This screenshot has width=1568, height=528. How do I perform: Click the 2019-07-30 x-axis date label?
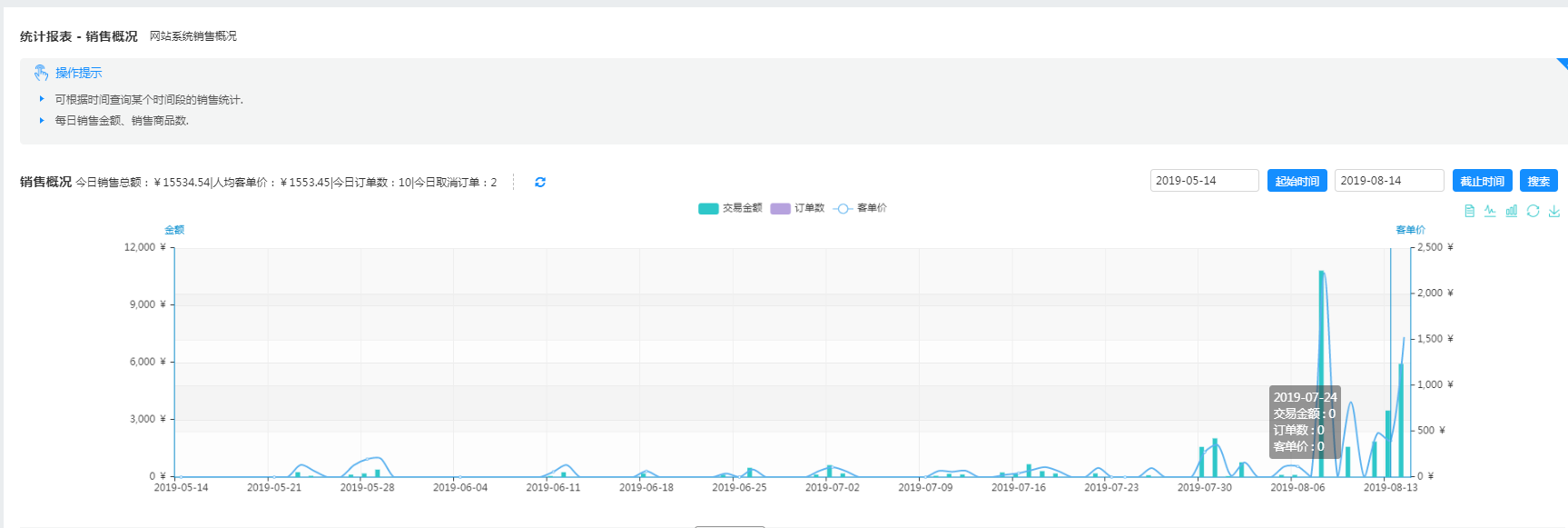click(x=1204, y=488)
